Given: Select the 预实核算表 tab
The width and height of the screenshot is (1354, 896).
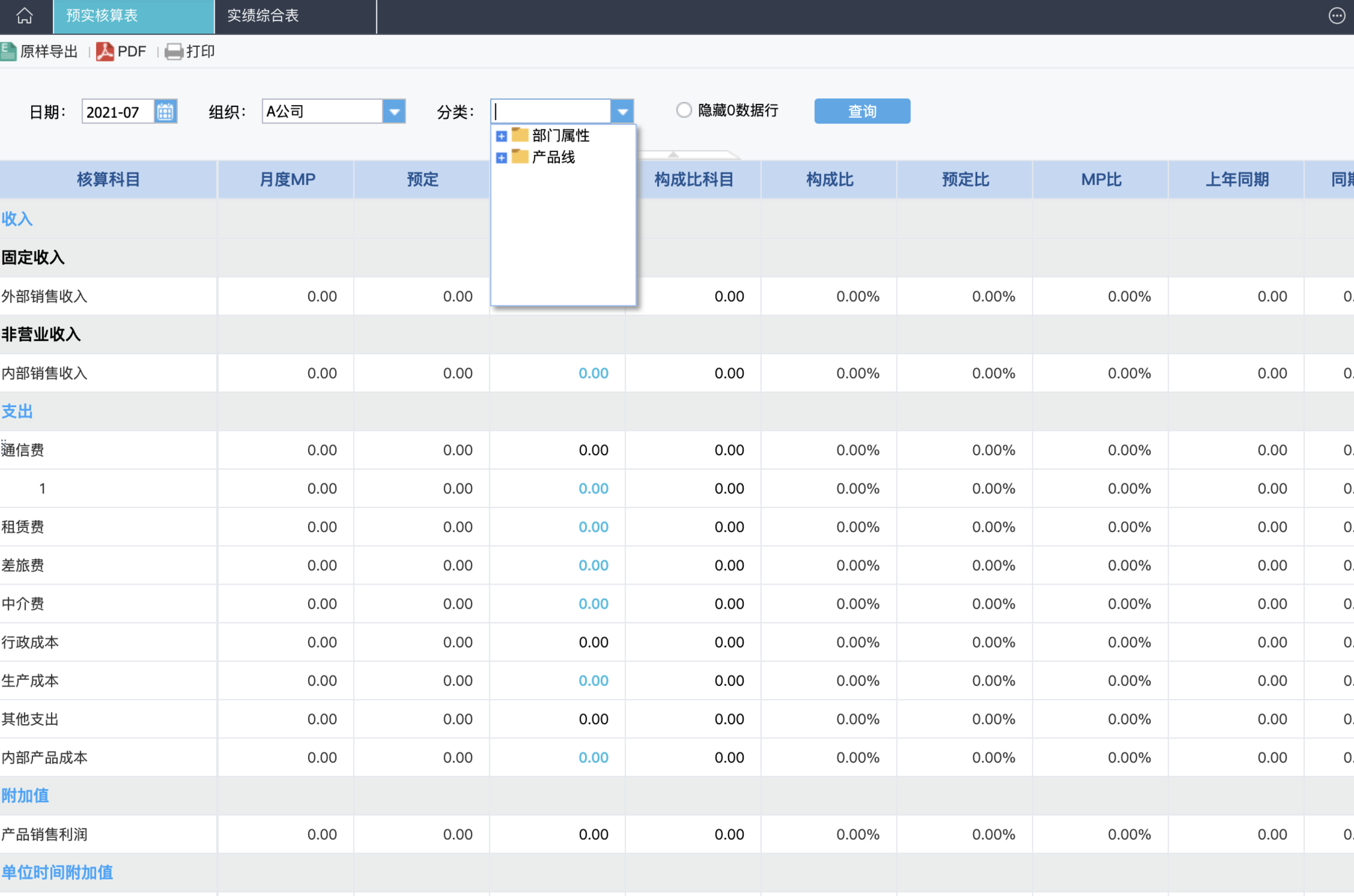Looking at the screenshot, I should pyautogui.click(x=102, y=16).
